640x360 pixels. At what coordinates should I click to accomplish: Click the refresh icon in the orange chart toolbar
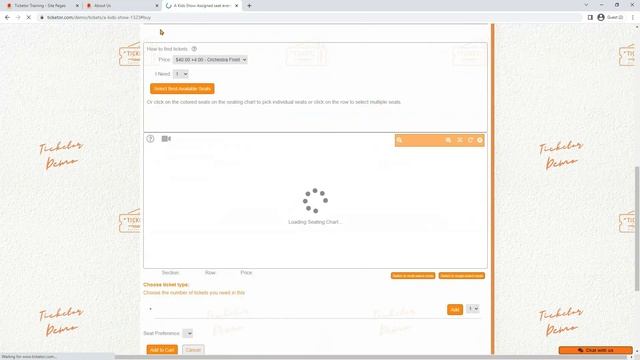tap(470, 140)
